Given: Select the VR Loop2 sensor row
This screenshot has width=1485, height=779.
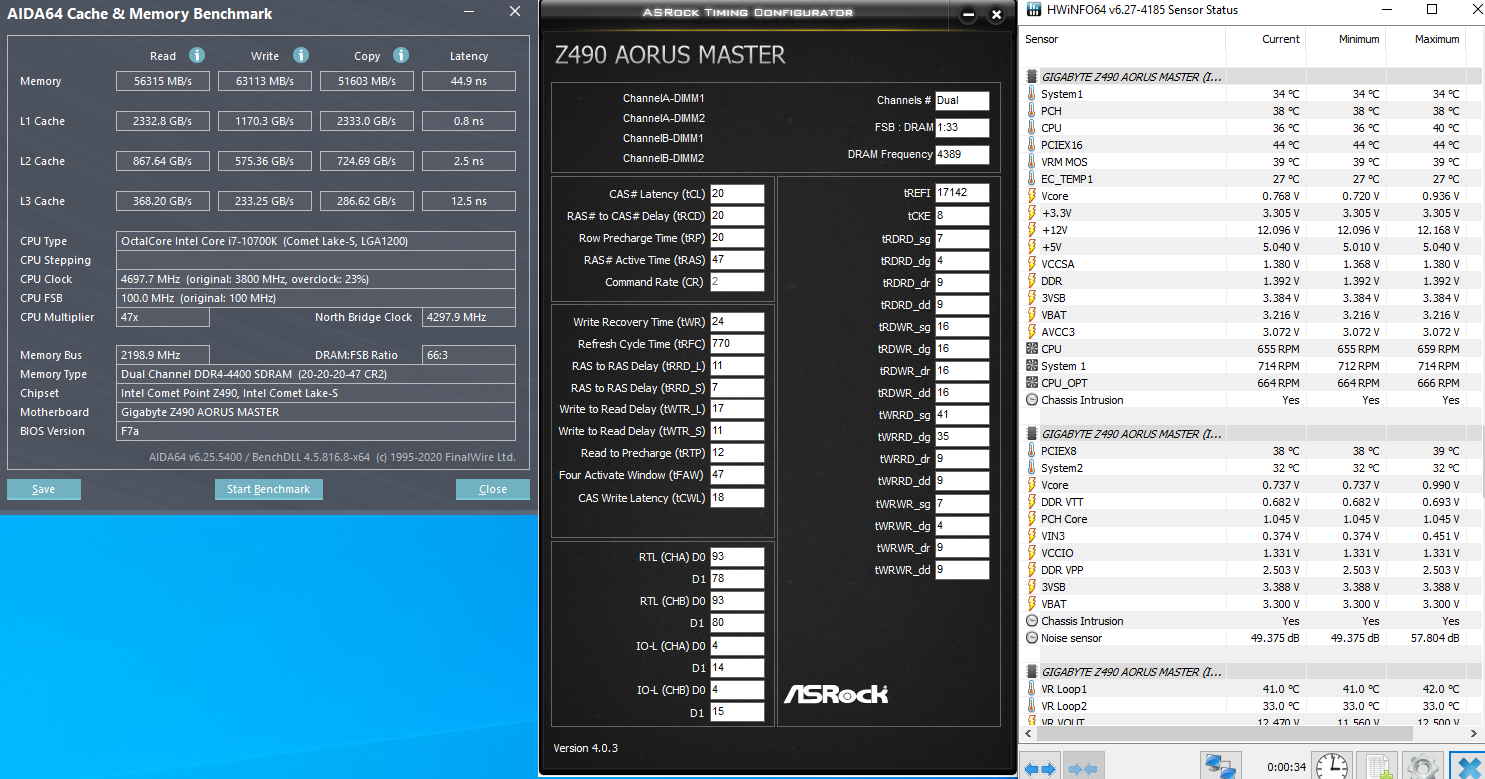Looking at the screenshot, I should 1251,706.
